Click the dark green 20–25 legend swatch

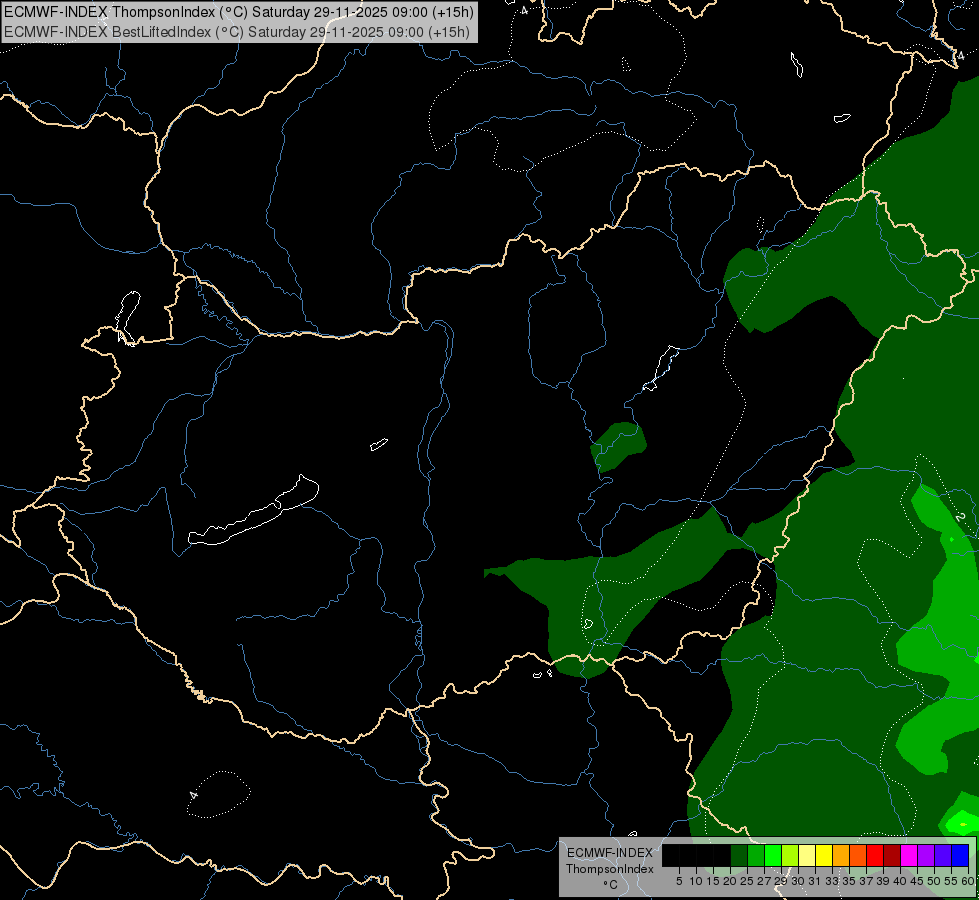coord(739,856)
